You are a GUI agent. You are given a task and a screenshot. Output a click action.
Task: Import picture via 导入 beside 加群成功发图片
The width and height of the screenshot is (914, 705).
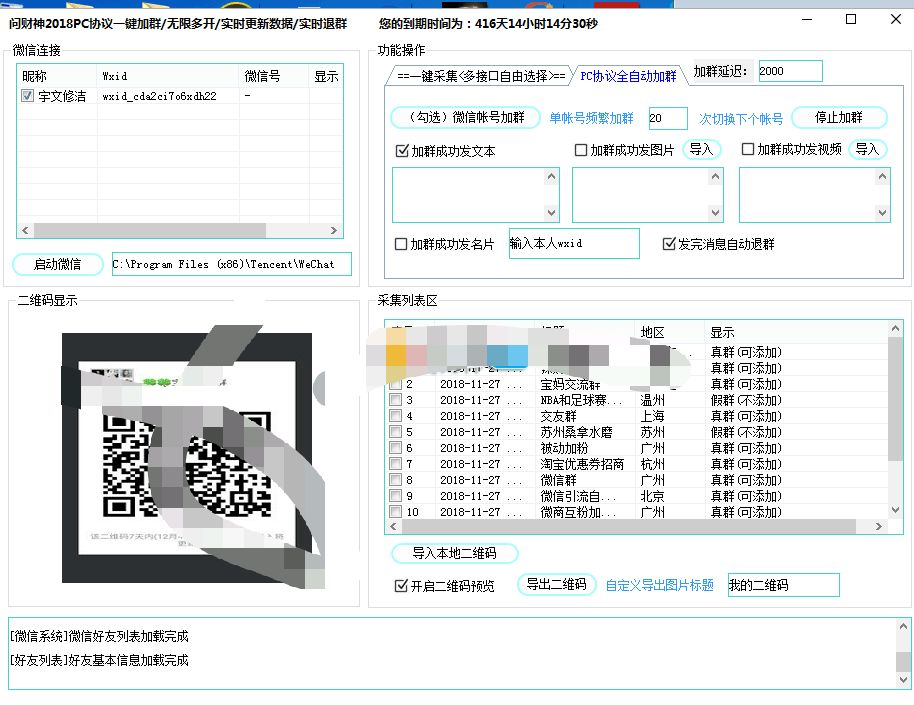pyautogui.click(x=701, y=149)
